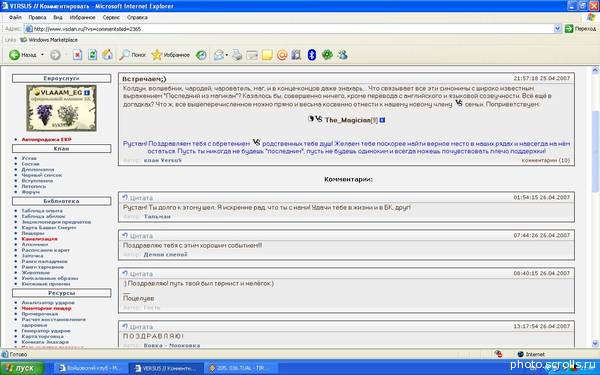
Task: Click the Переход go button
Action: pos(580,29)
